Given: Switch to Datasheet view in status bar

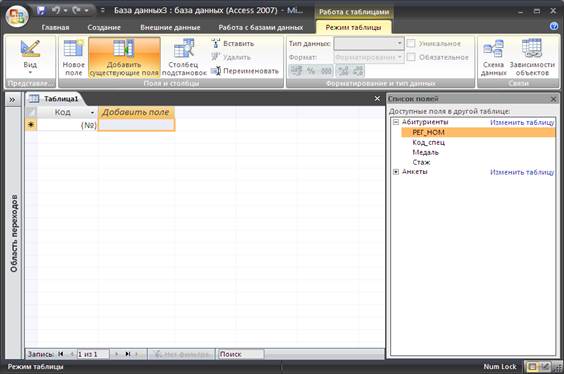Looking at the screenshot, I should (532, 366).
